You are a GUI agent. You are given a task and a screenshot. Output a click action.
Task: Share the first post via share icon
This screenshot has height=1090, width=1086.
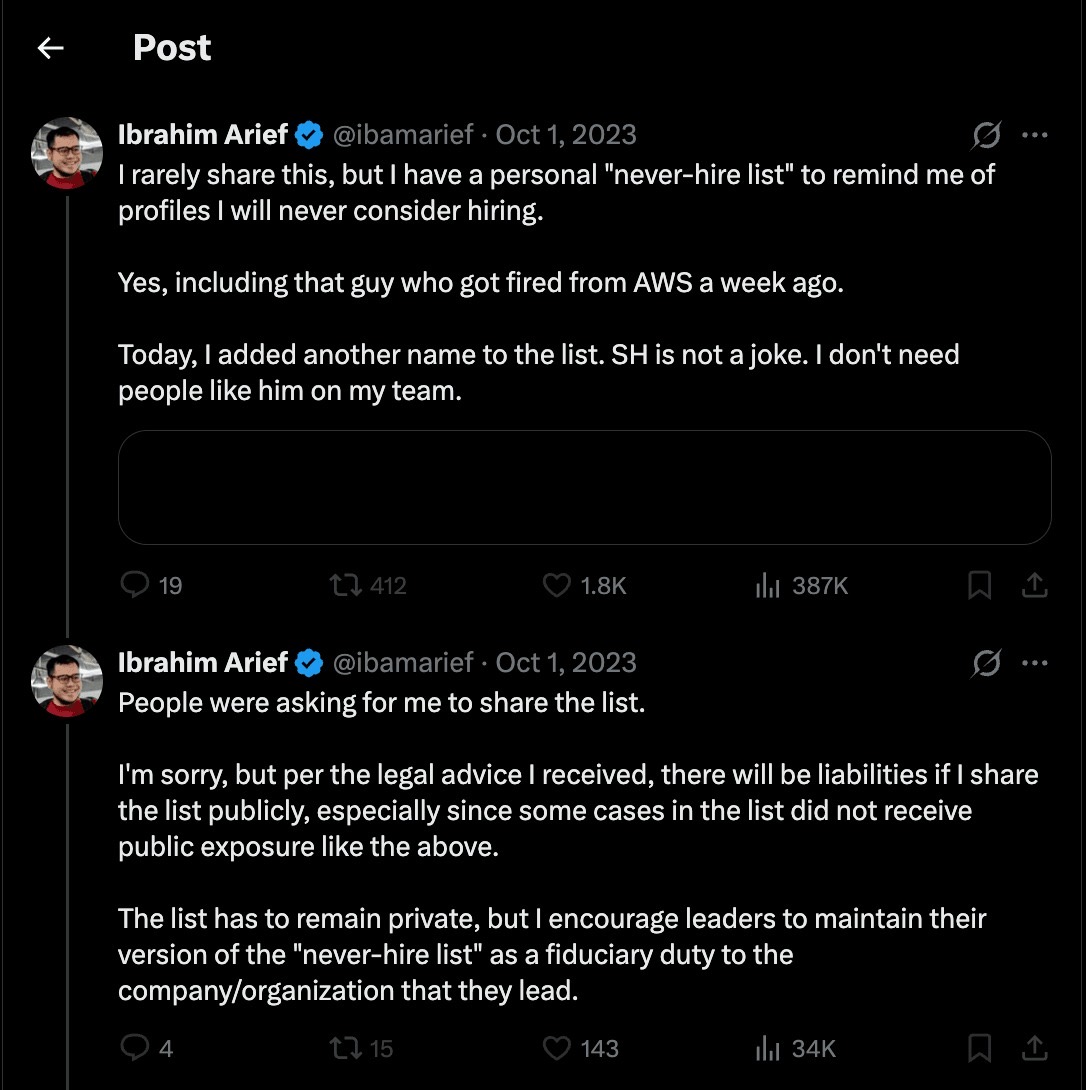pos(1035,585)
